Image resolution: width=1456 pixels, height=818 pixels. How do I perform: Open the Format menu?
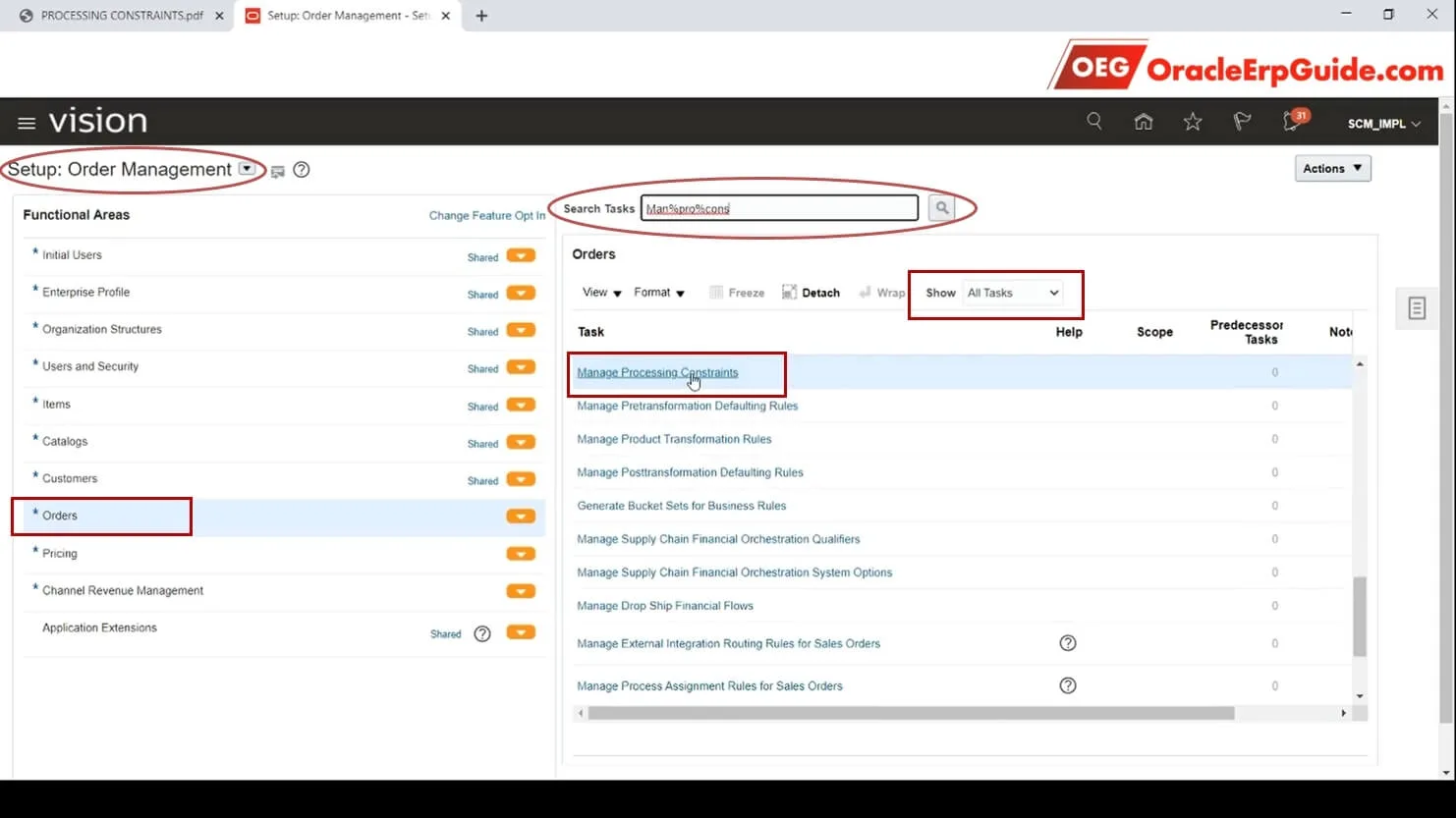point(659,293)
